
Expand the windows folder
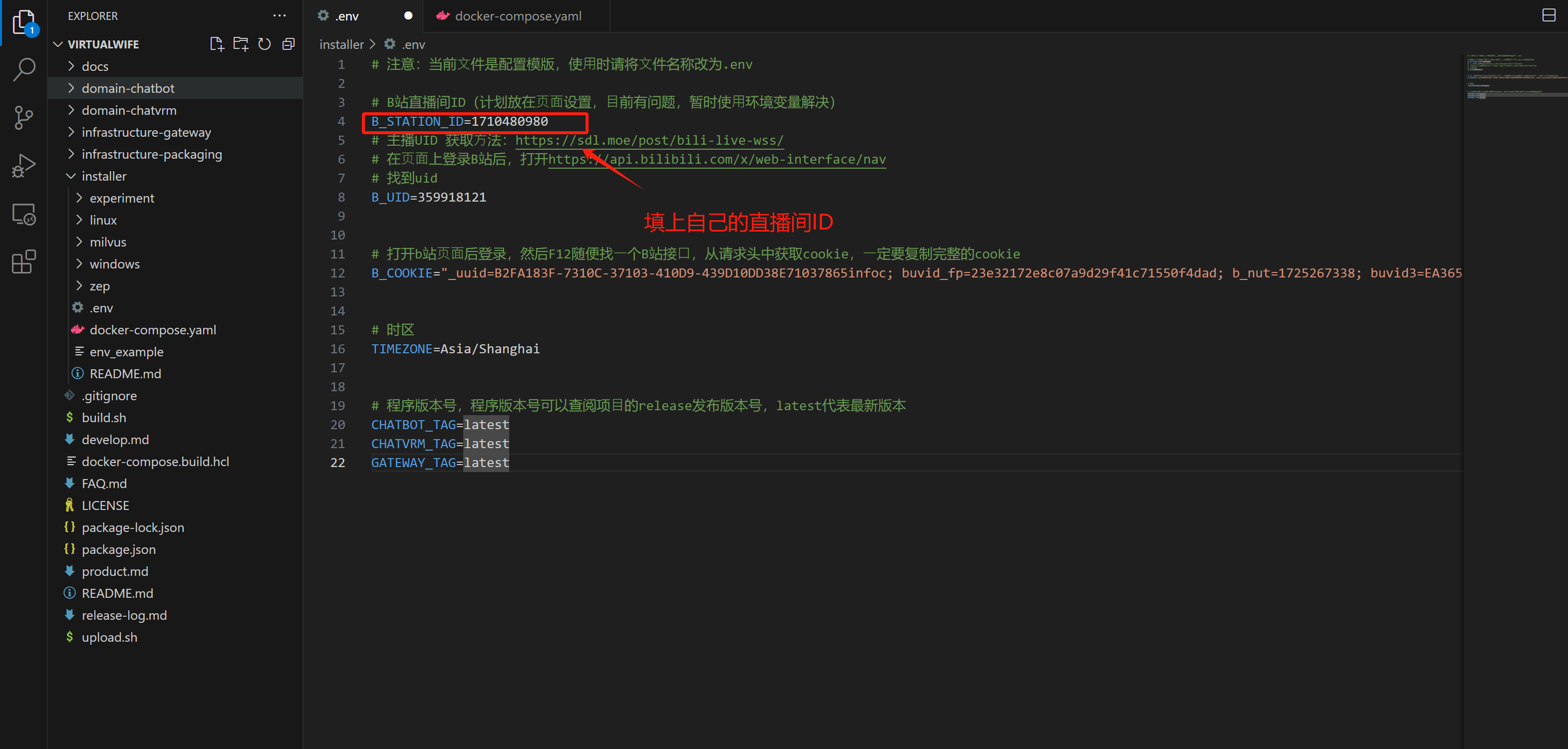point(79,263)
